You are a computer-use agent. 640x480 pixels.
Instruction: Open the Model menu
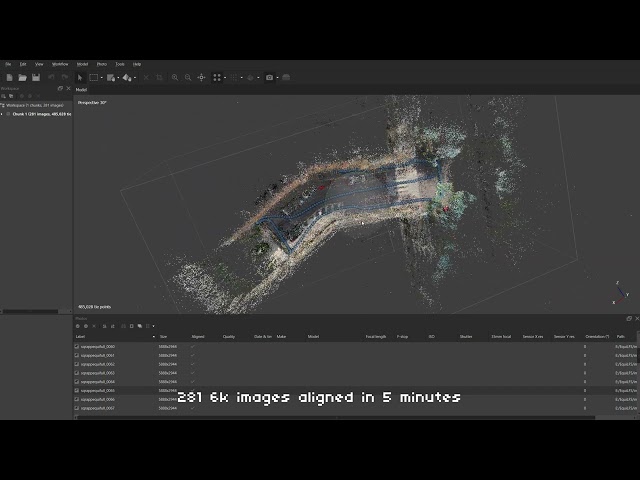tap(82, 64)
